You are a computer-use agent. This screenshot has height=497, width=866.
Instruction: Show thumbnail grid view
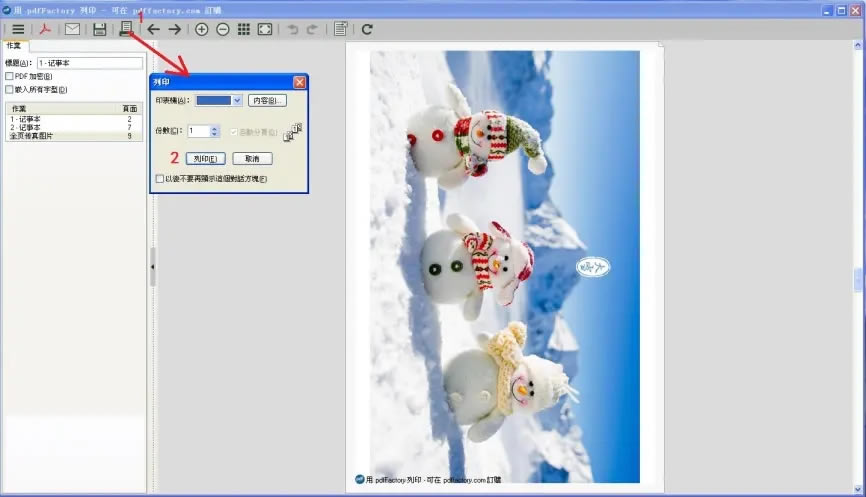click(x=243, y=29)
